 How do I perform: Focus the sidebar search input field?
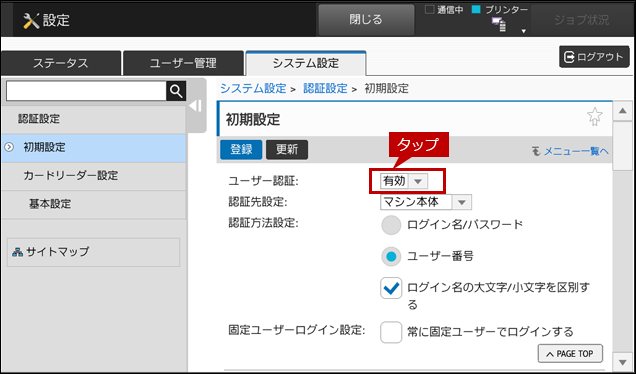point(86,91)
